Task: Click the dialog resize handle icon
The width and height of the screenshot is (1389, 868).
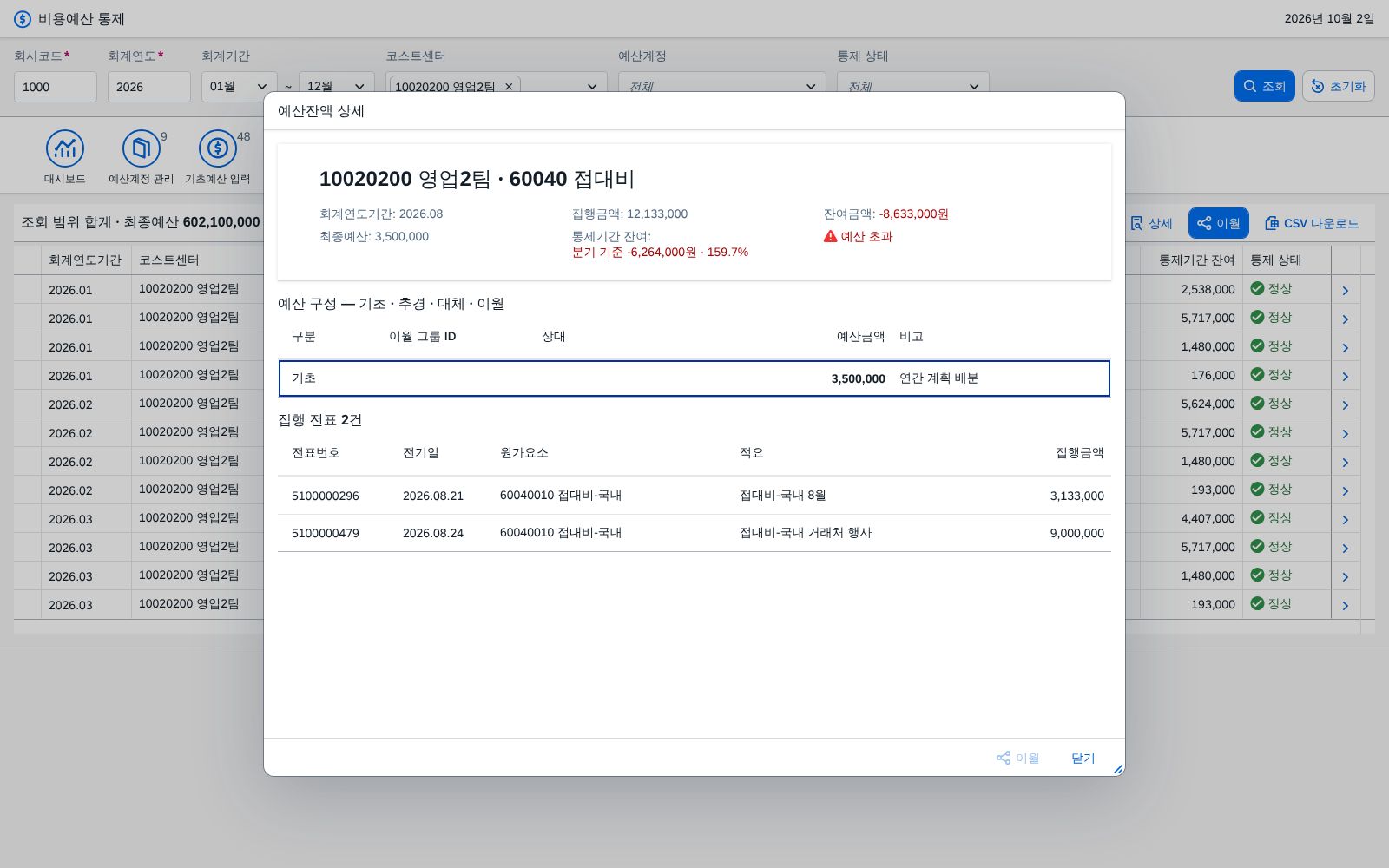Action: [1118, 769]
